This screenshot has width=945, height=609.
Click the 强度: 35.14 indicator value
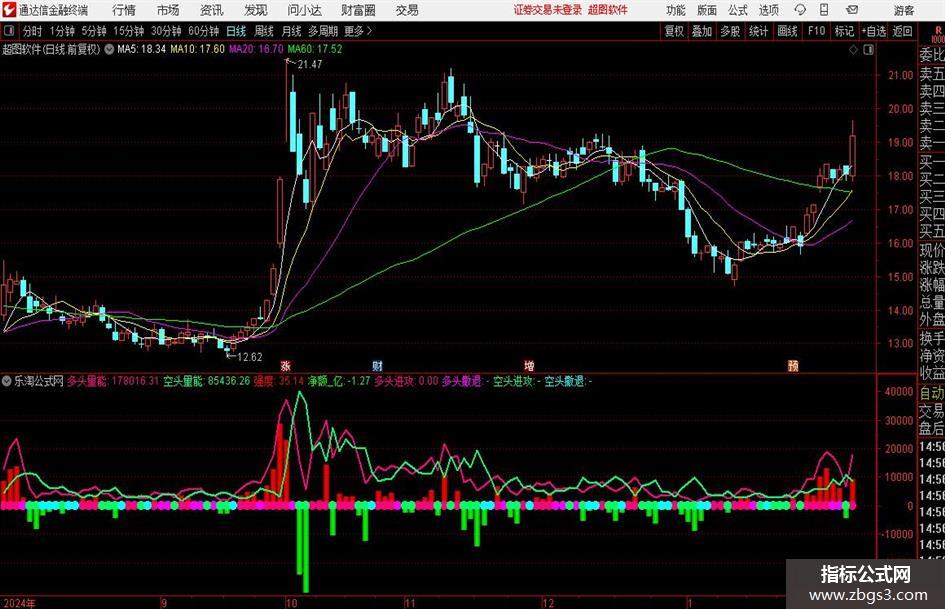(278, 381)
